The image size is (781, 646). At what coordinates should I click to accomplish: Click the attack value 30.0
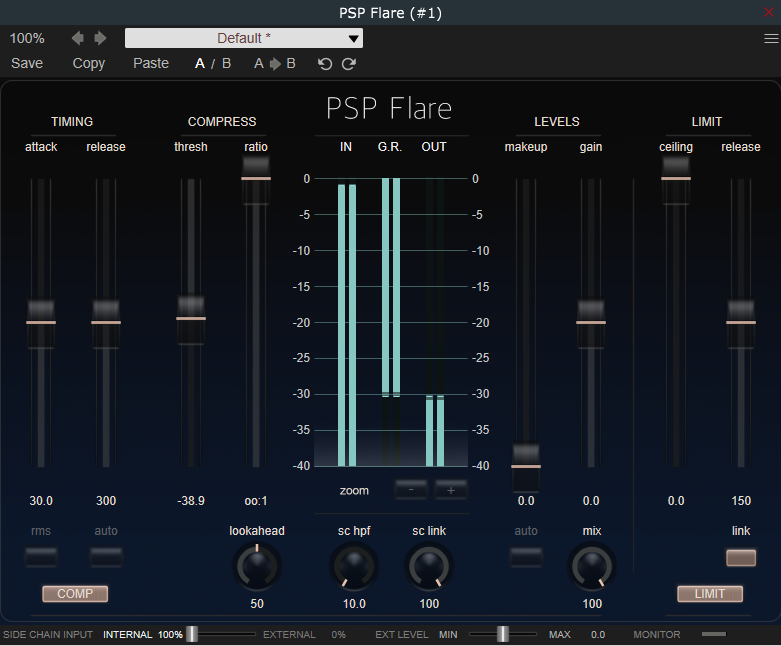coord(41,501)
